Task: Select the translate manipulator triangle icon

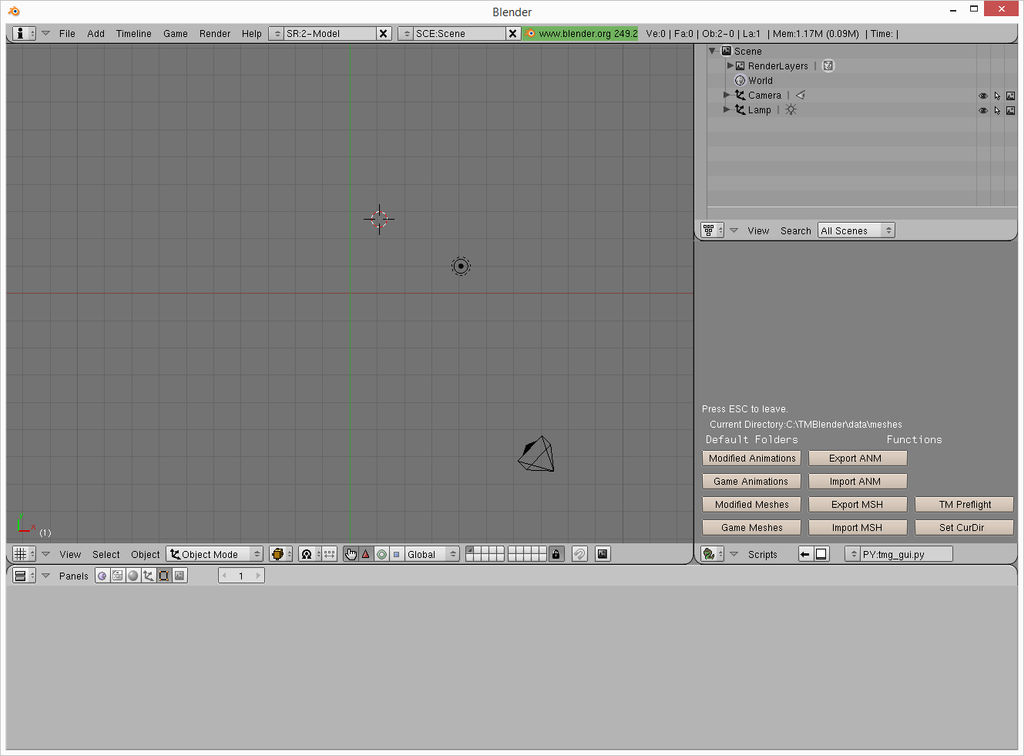Action: pos(366,554)
